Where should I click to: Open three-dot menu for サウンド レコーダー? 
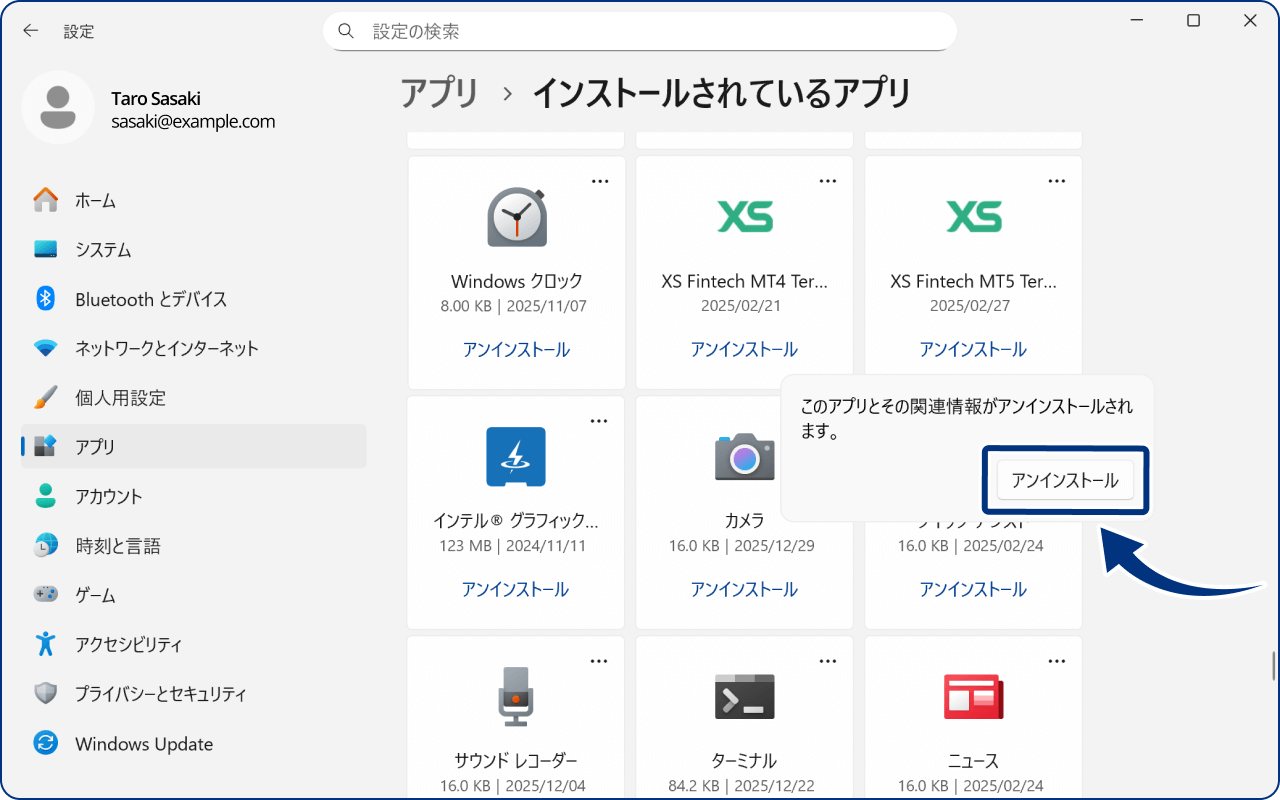tap(599, 661)
